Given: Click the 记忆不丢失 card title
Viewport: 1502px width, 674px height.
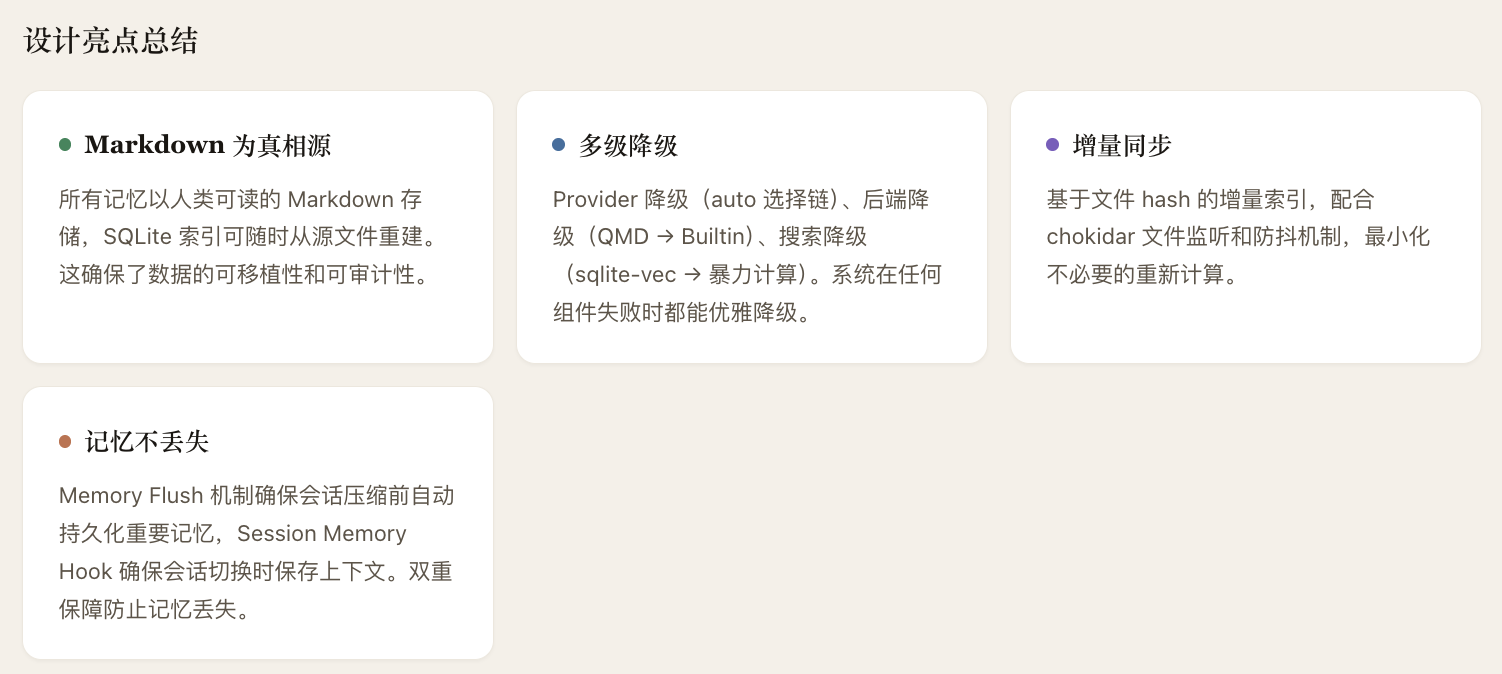Looking at the screenshot, I should [x=147, y=441].
